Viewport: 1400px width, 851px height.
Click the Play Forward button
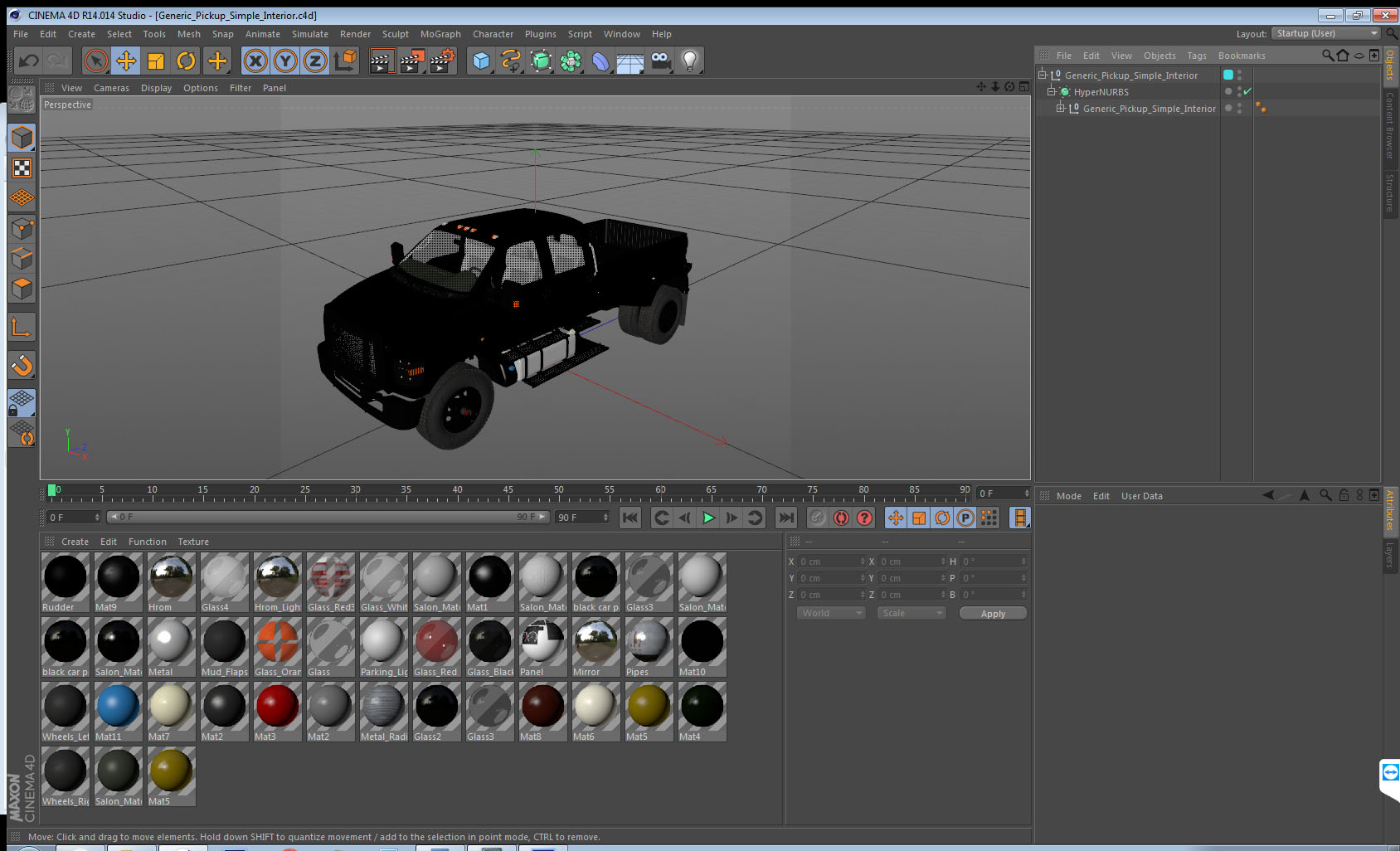(x=708, y=518)
